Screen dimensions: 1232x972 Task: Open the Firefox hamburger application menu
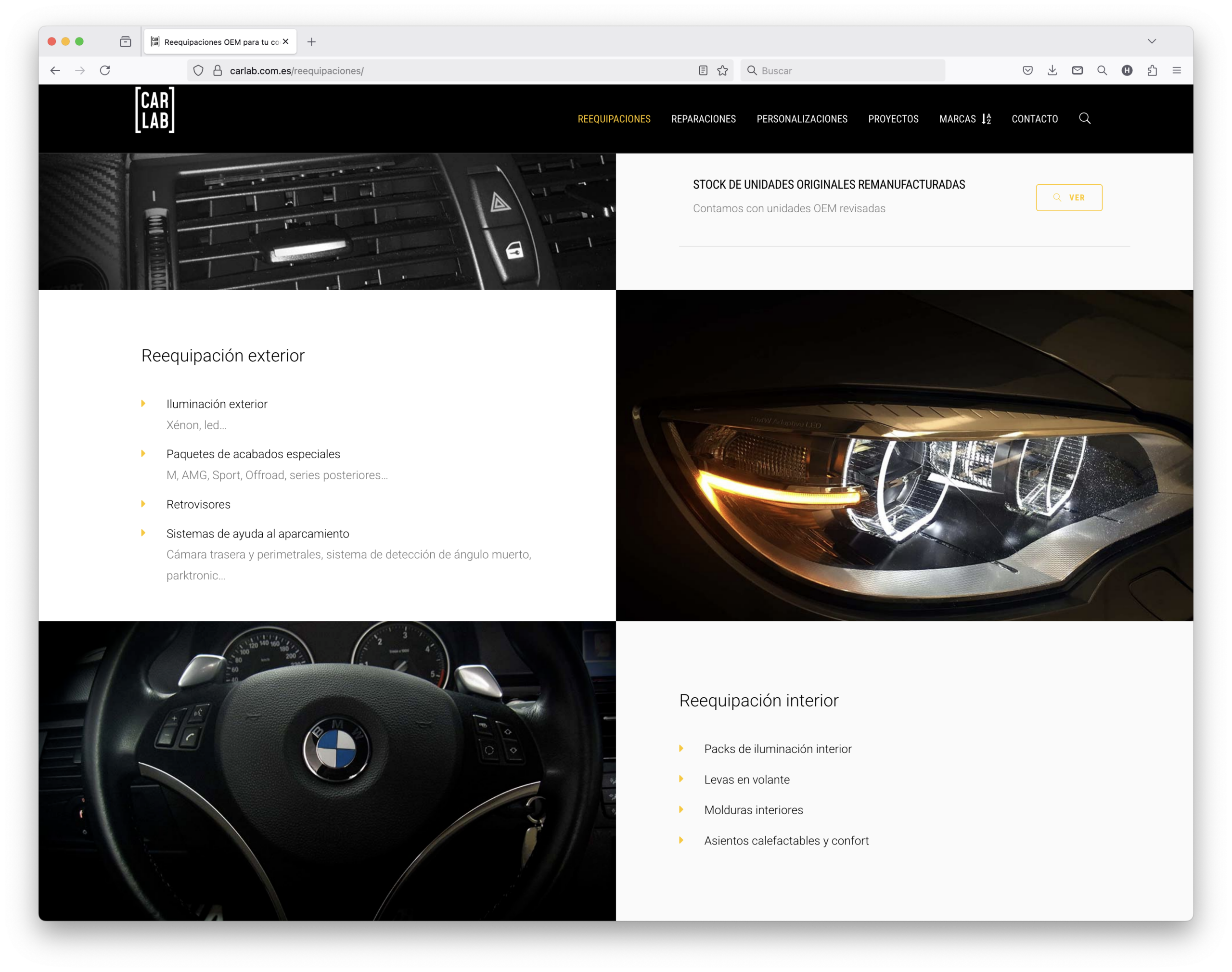1177,71
